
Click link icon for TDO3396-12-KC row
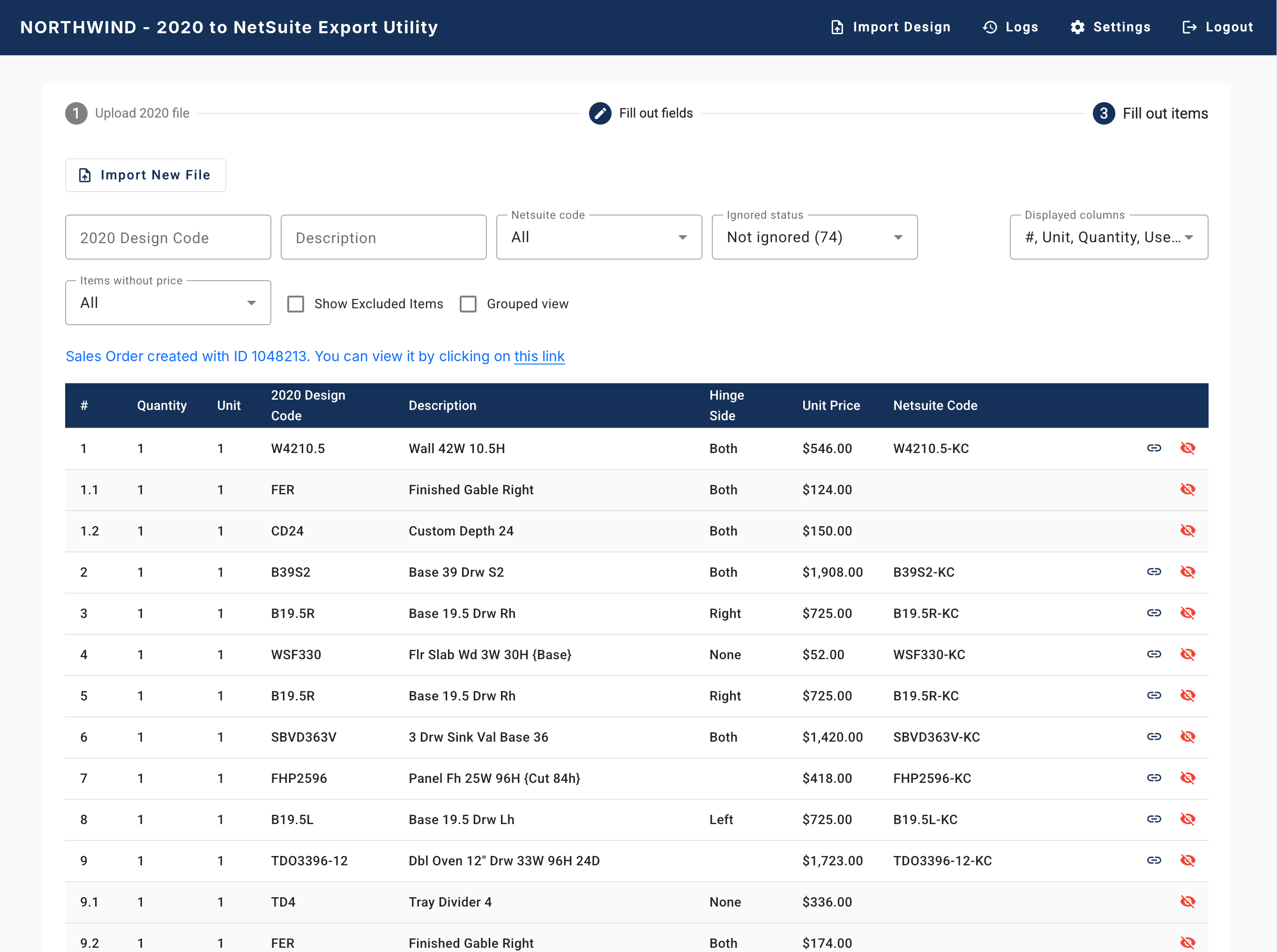pos(1154,860)
